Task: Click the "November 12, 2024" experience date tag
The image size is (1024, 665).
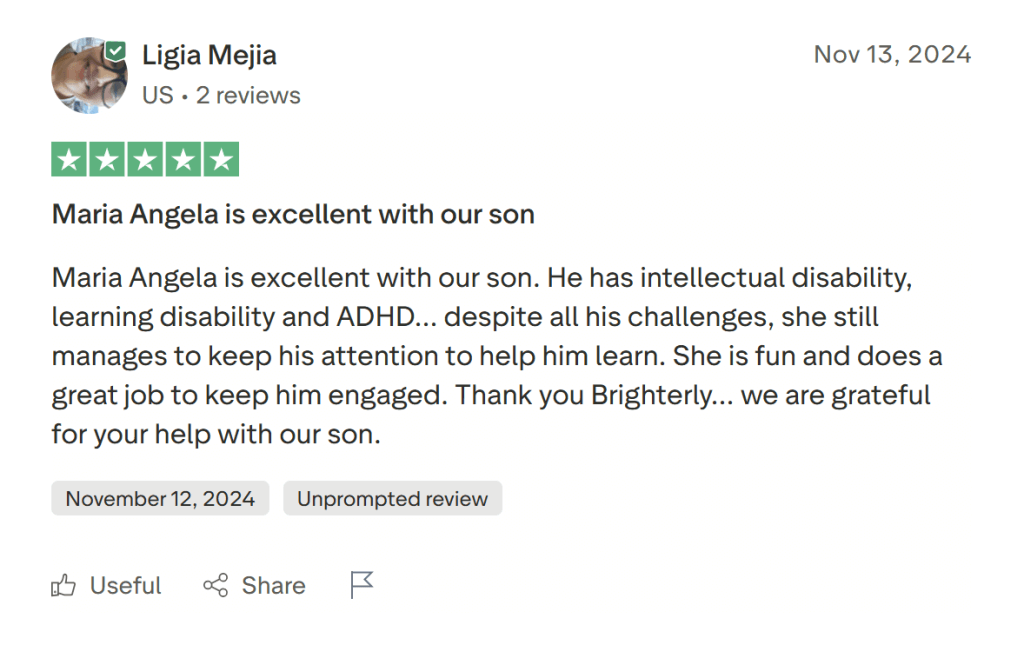Action: tap(160, 498)
